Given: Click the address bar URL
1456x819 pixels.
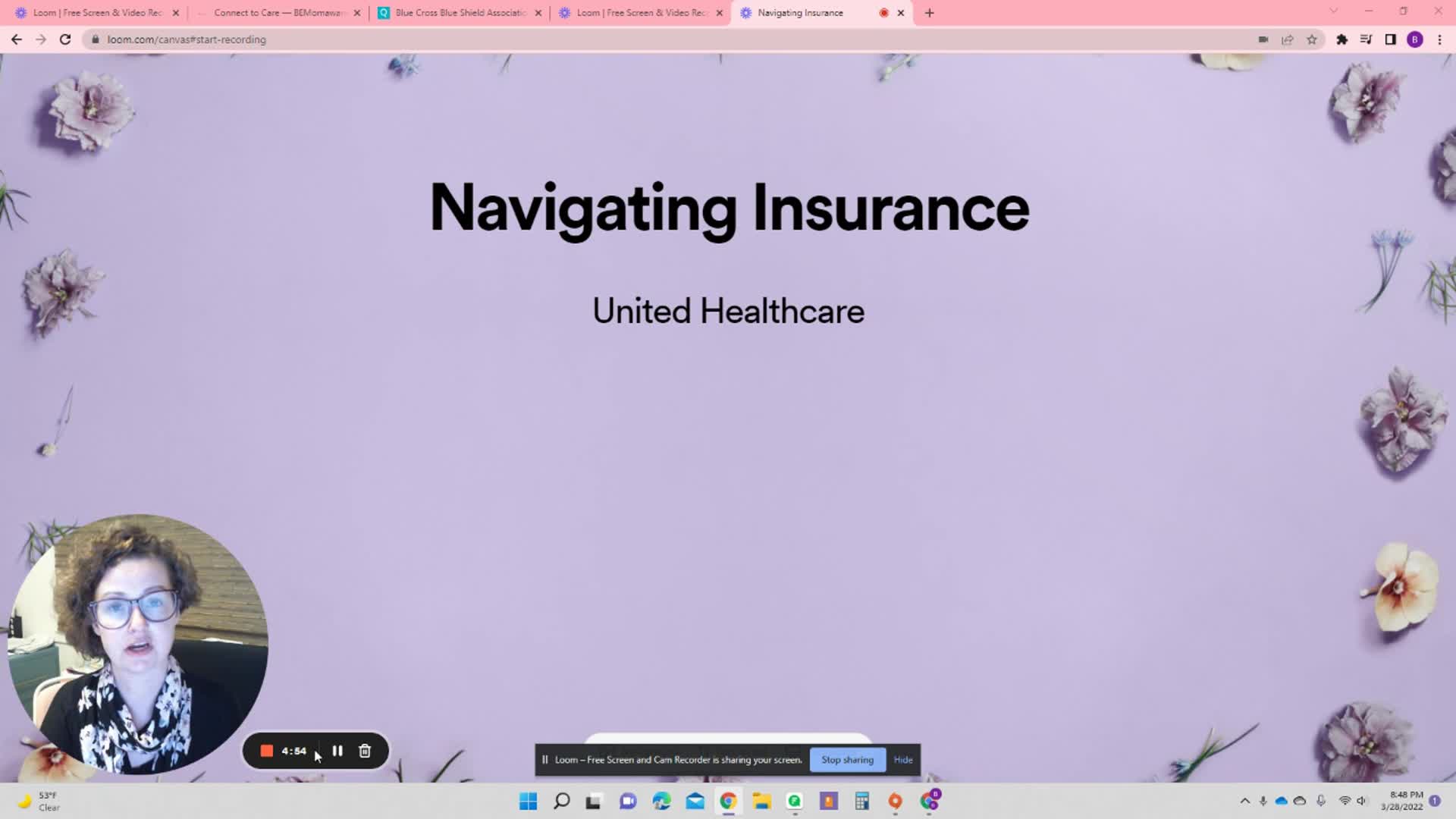Looking at the screenshot, I should pos(187,39).
